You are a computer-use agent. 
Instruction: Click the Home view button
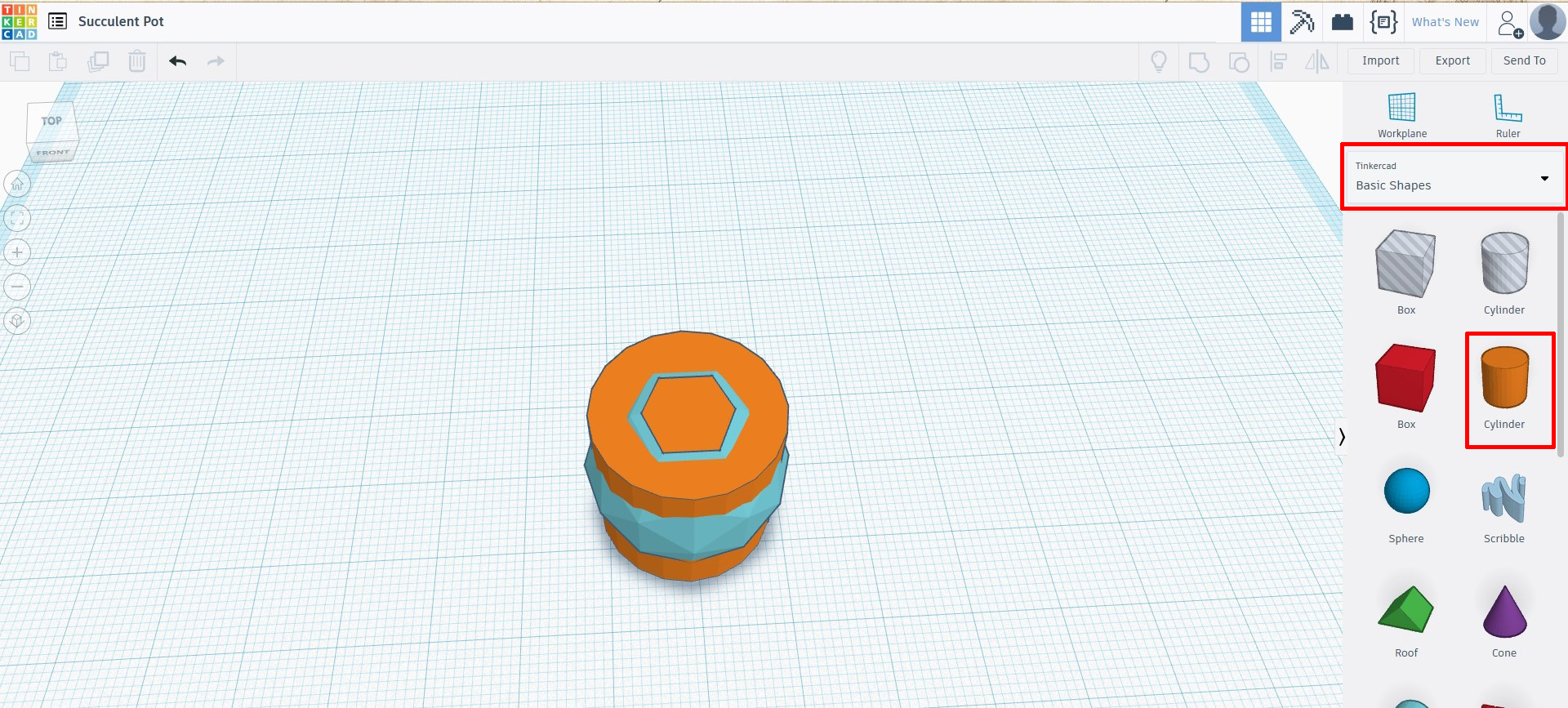17,184
